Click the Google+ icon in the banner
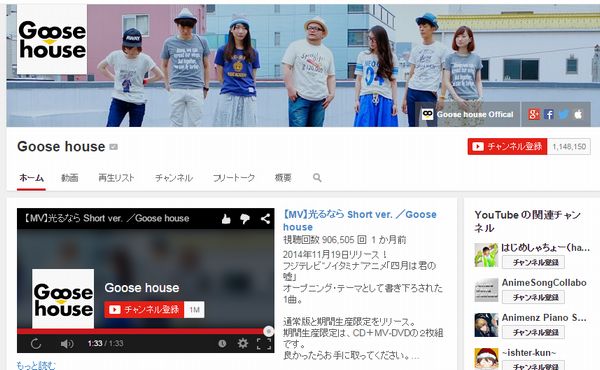Viewport: 600px width, 370px height. point(534,114)
